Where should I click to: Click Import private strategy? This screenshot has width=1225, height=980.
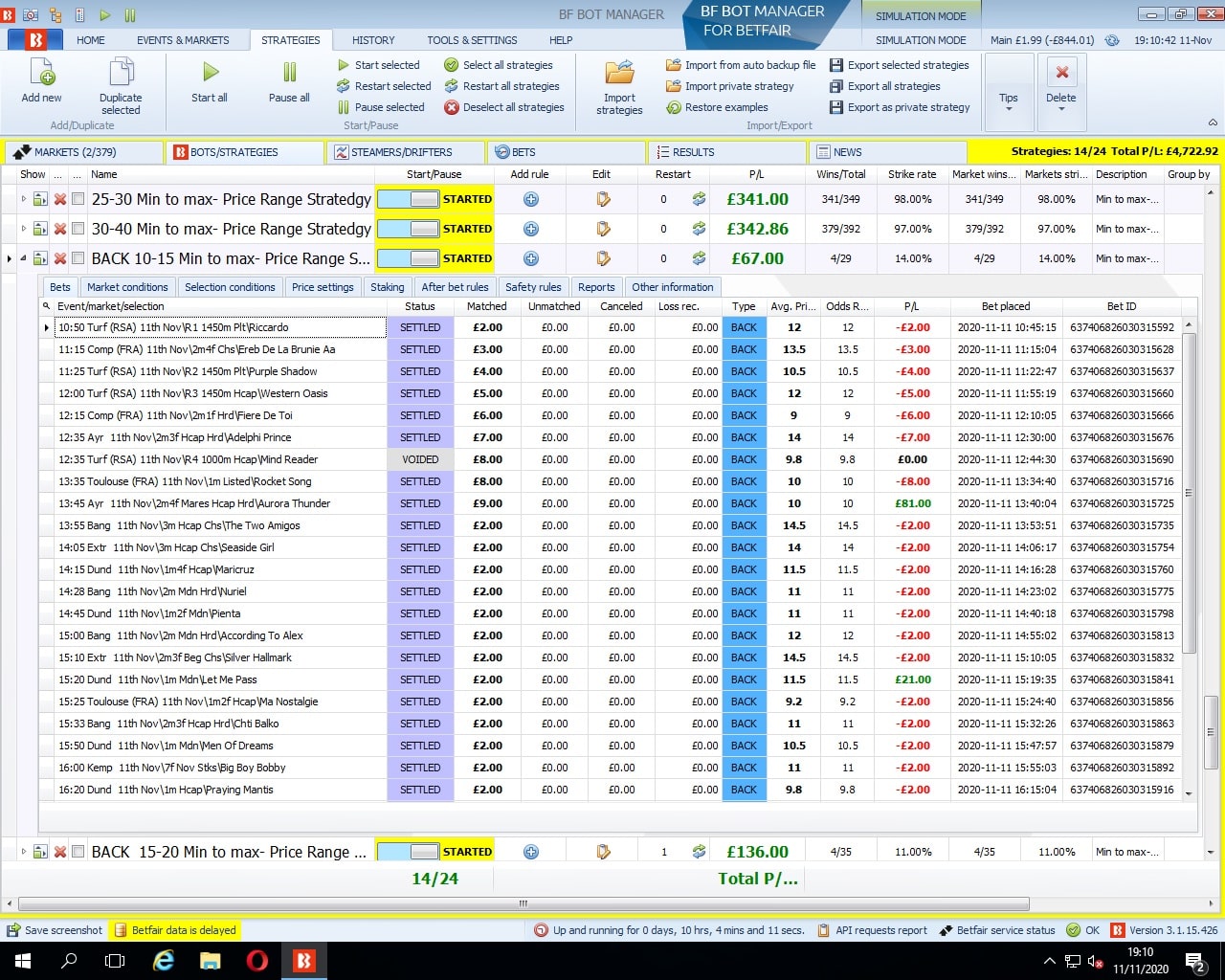coord(730,86)
